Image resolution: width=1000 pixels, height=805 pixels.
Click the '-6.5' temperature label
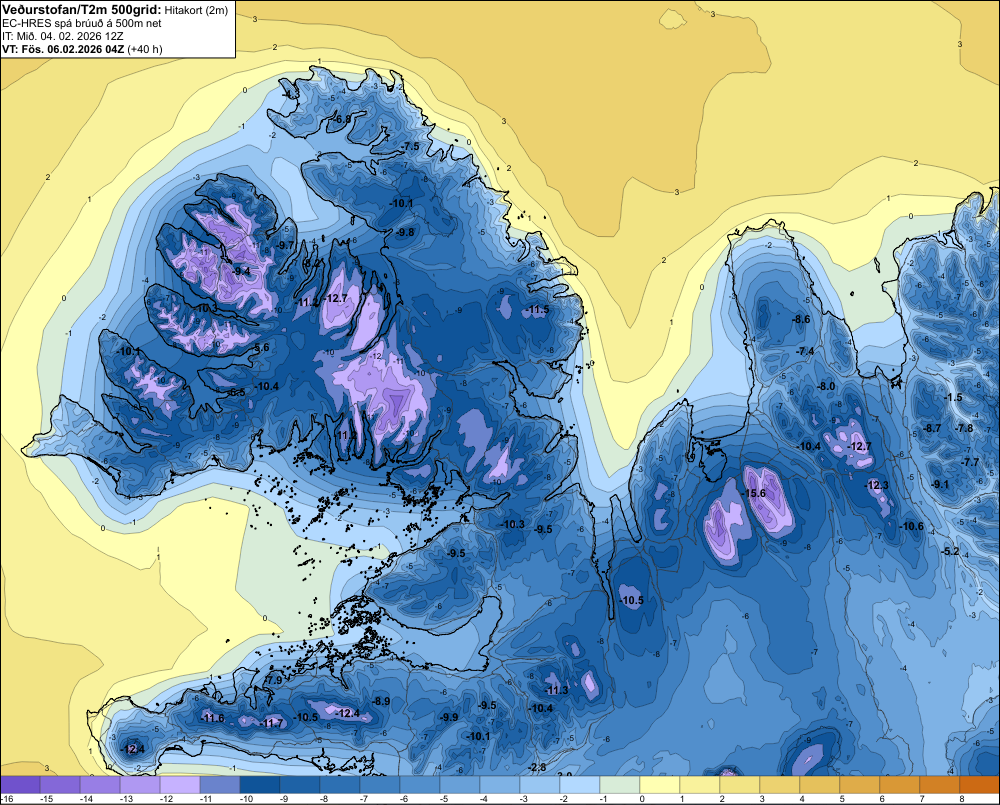point(237,392)
